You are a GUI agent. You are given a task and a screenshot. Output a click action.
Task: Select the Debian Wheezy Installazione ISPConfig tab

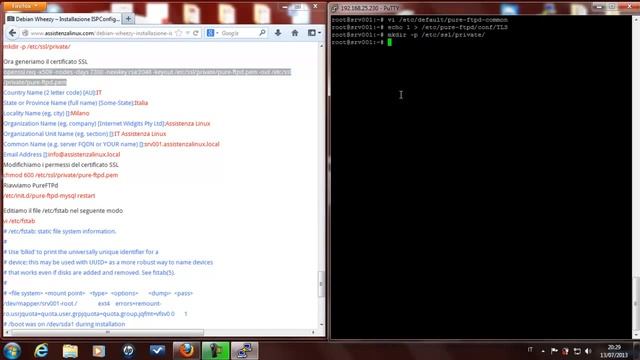coord(64,19)
